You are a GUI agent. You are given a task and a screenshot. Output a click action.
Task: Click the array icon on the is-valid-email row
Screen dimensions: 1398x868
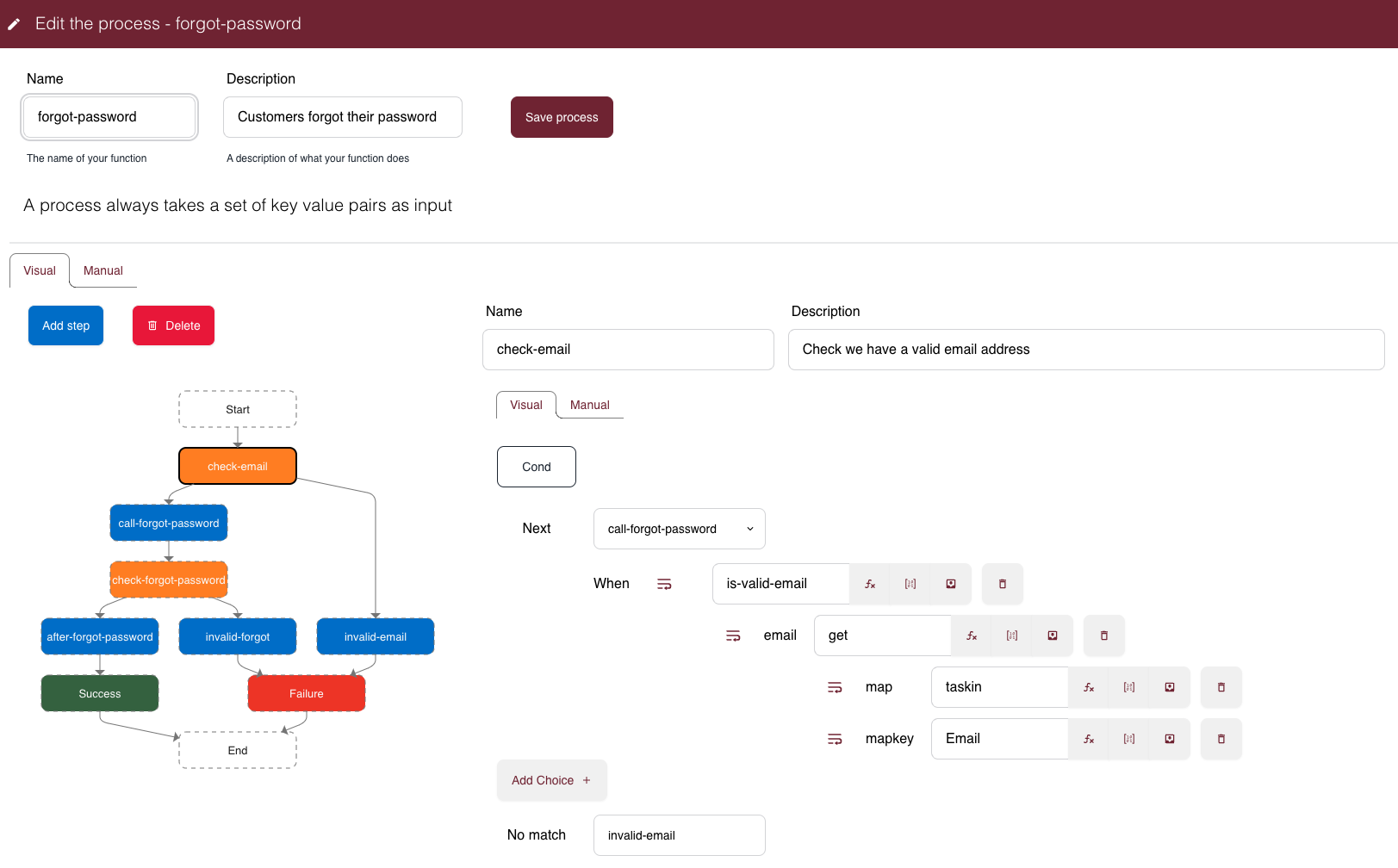pos(910,584)
